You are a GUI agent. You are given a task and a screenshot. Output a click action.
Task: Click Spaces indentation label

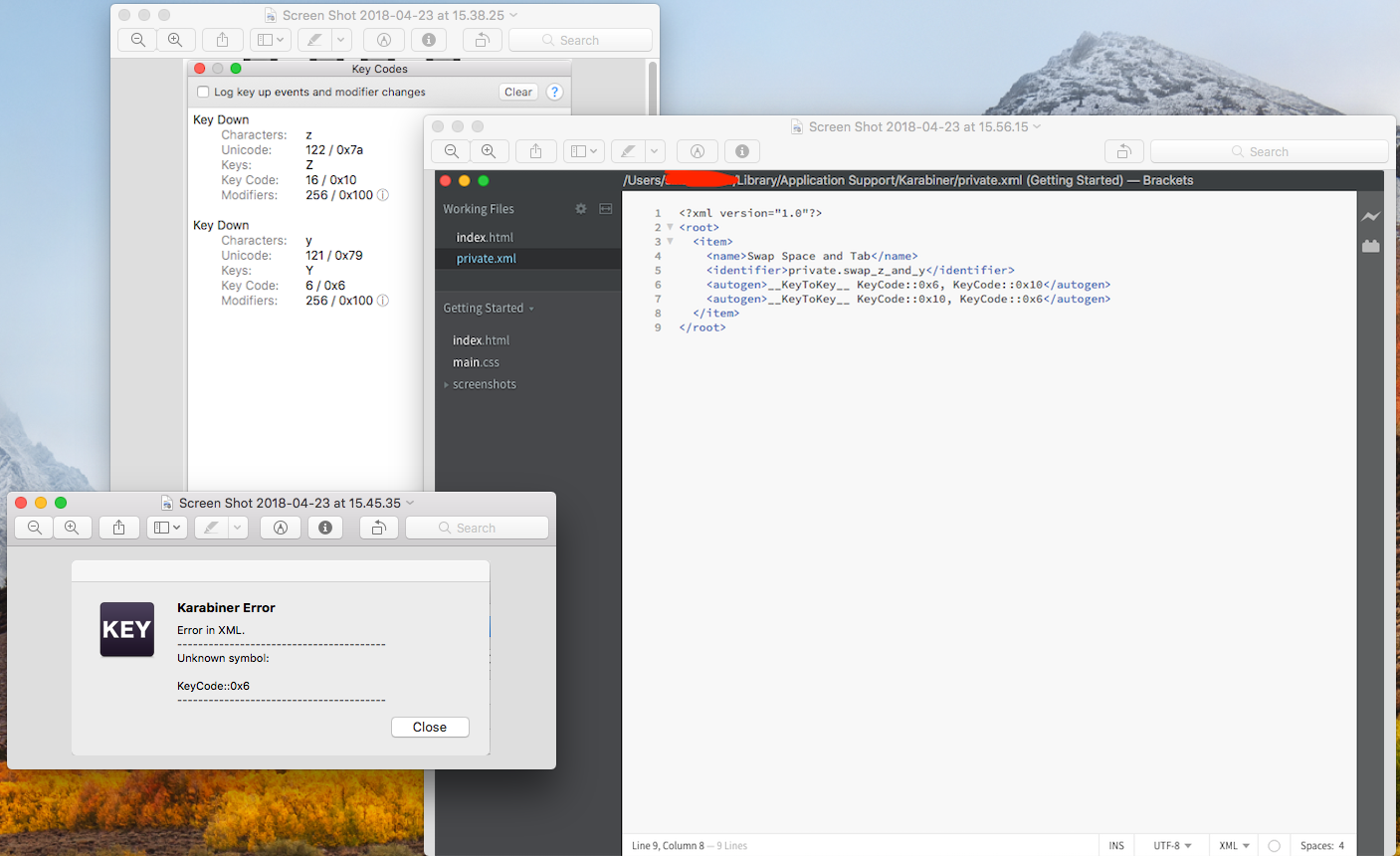point(1316,845)
